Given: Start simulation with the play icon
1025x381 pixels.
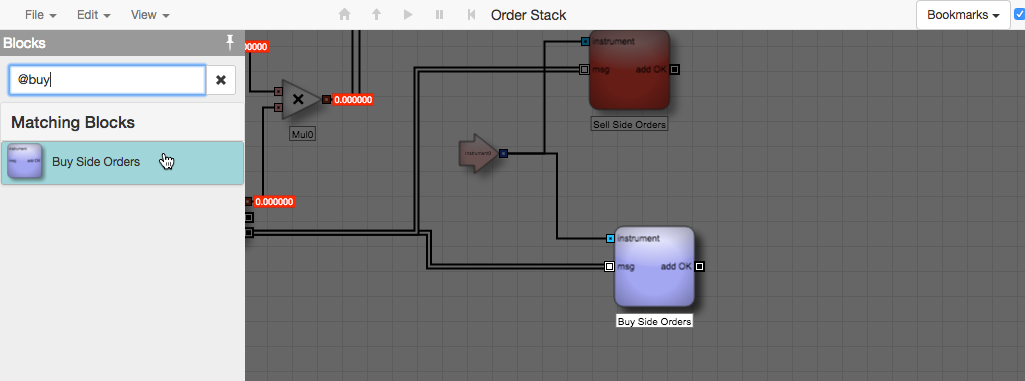Looking at the screenshot, I should click(x=408, y=14).
